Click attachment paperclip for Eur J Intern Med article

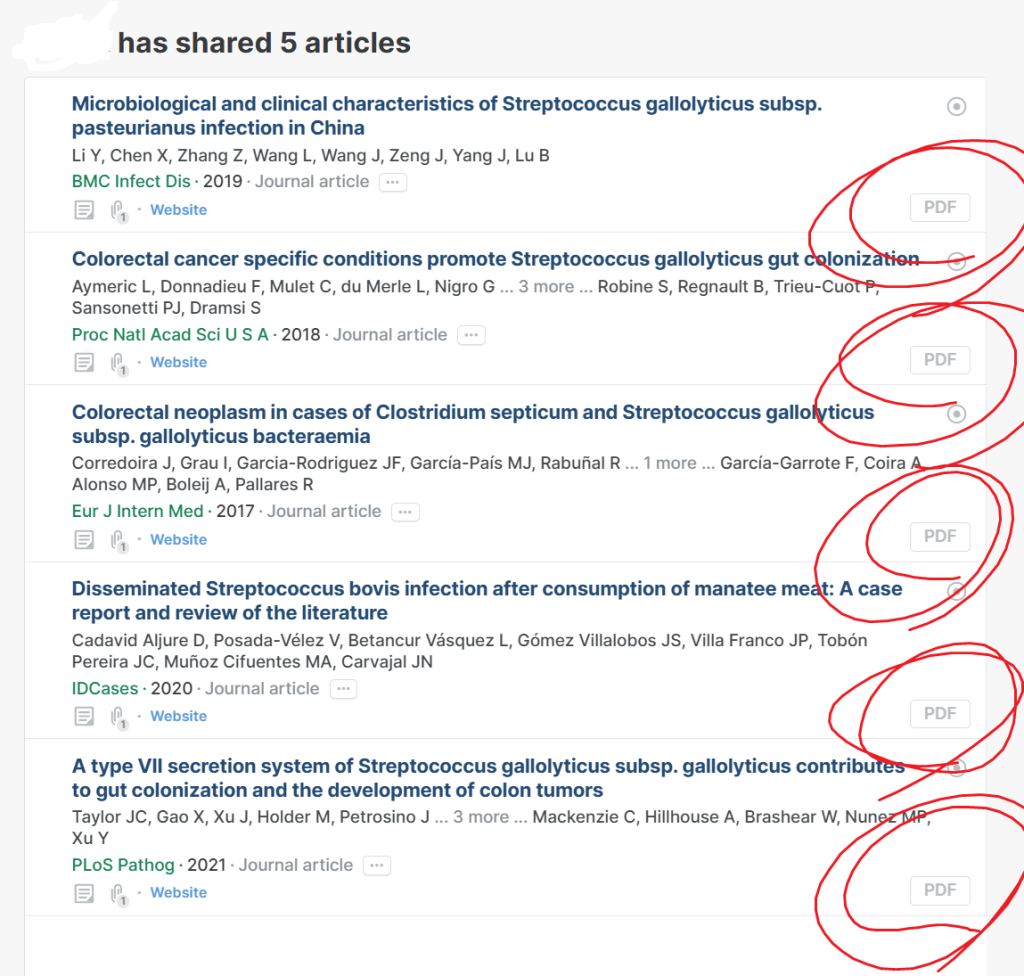tap(118, 540)
